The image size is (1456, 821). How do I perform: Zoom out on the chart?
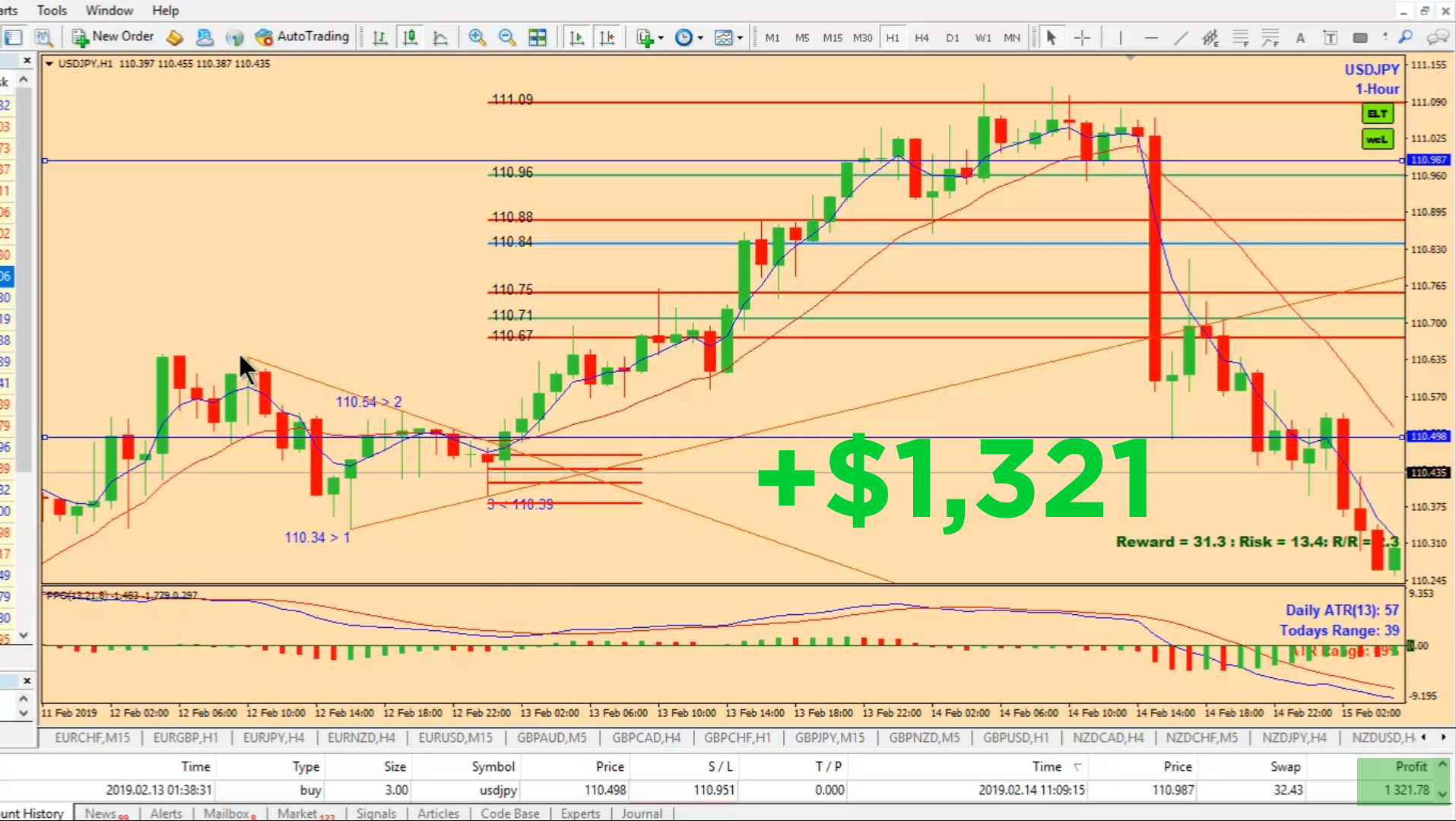tap(507, 37)
